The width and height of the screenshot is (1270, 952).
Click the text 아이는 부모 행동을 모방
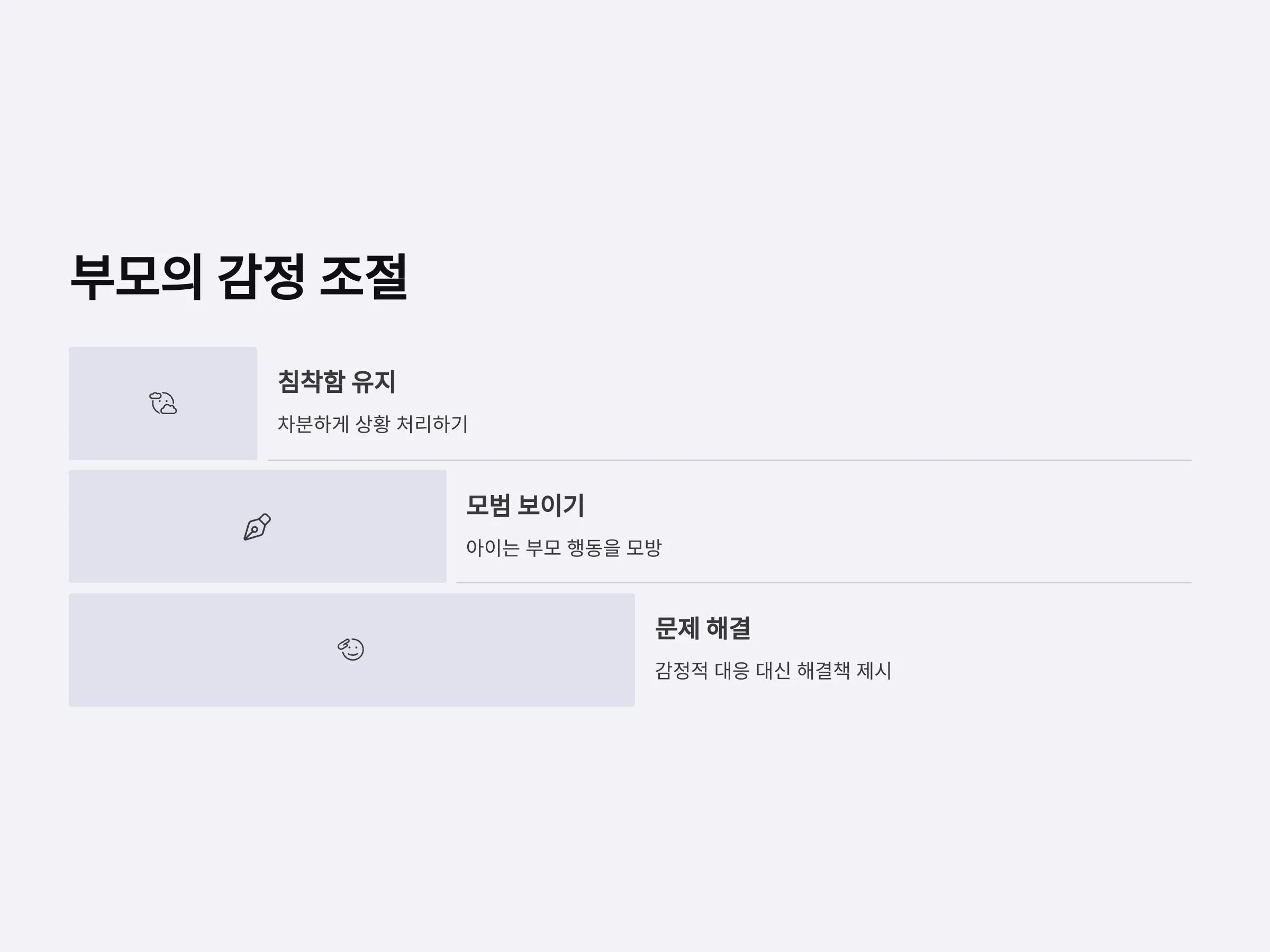[563, 547]
